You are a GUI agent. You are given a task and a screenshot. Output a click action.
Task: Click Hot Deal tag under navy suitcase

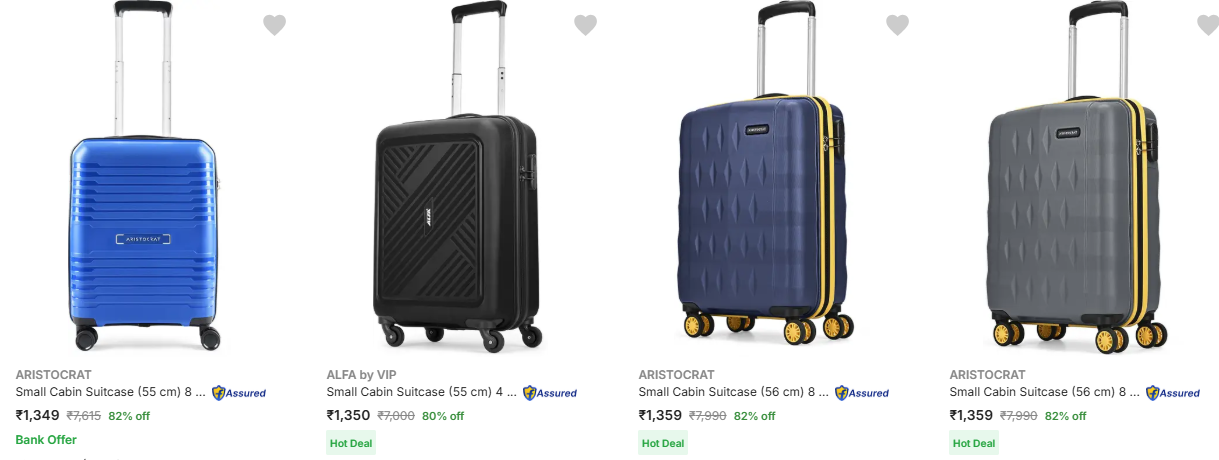coord(663,443)
